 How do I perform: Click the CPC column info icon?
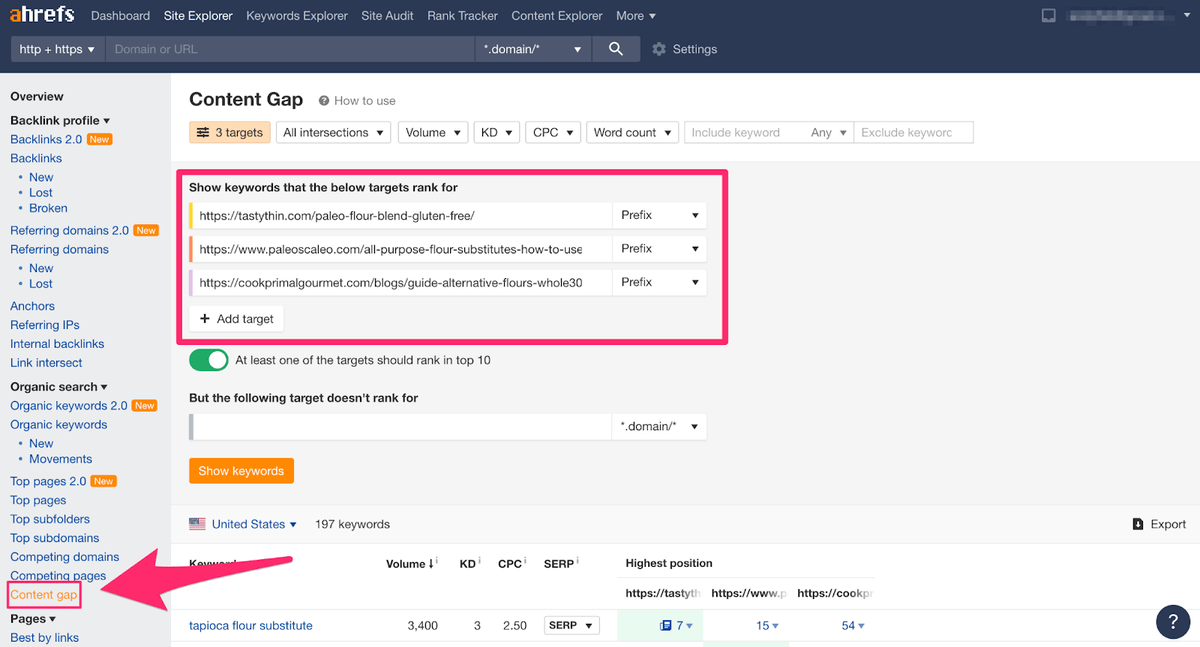pyautogui.click(x=526, y=563)
